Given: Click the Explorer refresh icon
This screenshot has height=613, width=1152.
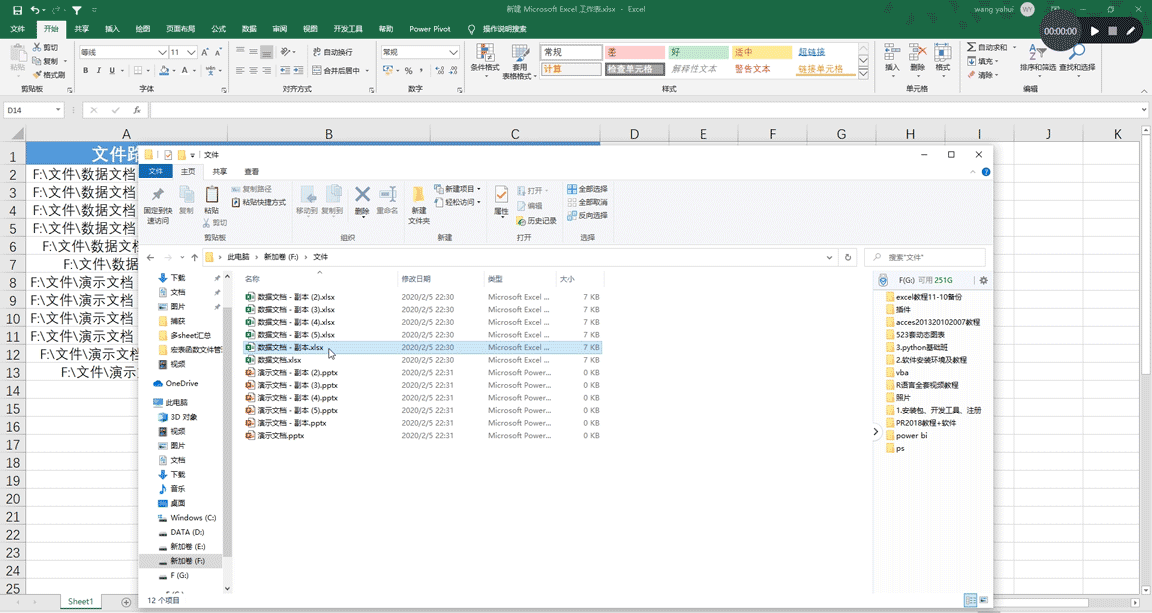Looking at the screenshot, I should point(848,257).
